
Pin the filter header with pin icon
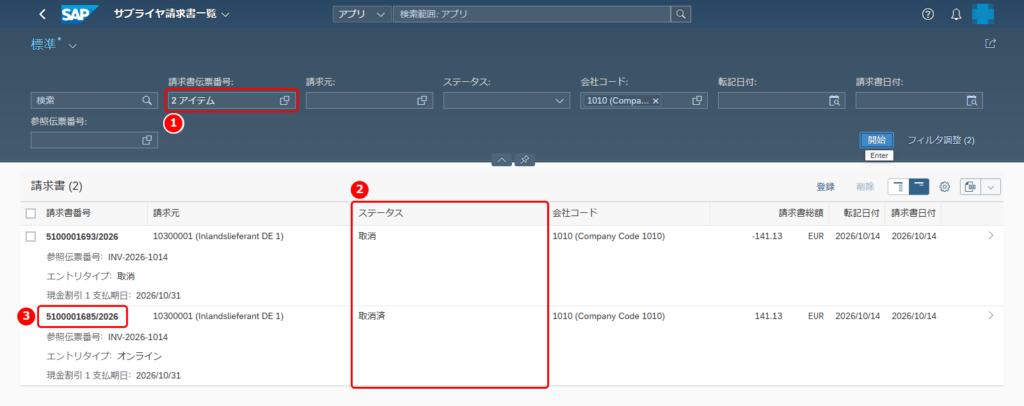click(524, 160)
